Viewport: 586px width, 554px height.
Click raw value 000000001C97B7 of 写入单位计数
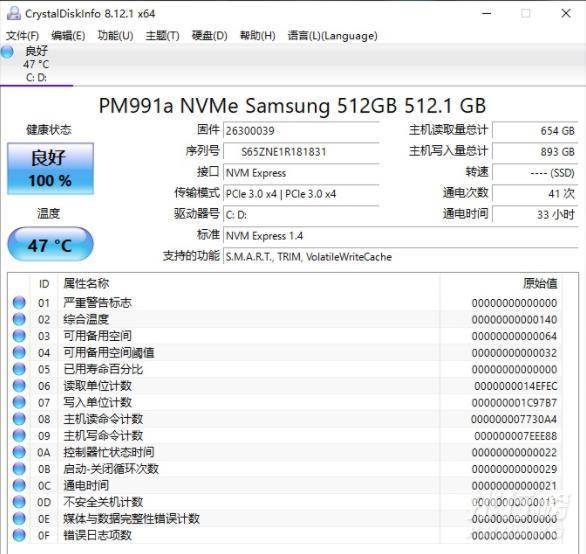point(514,403)
